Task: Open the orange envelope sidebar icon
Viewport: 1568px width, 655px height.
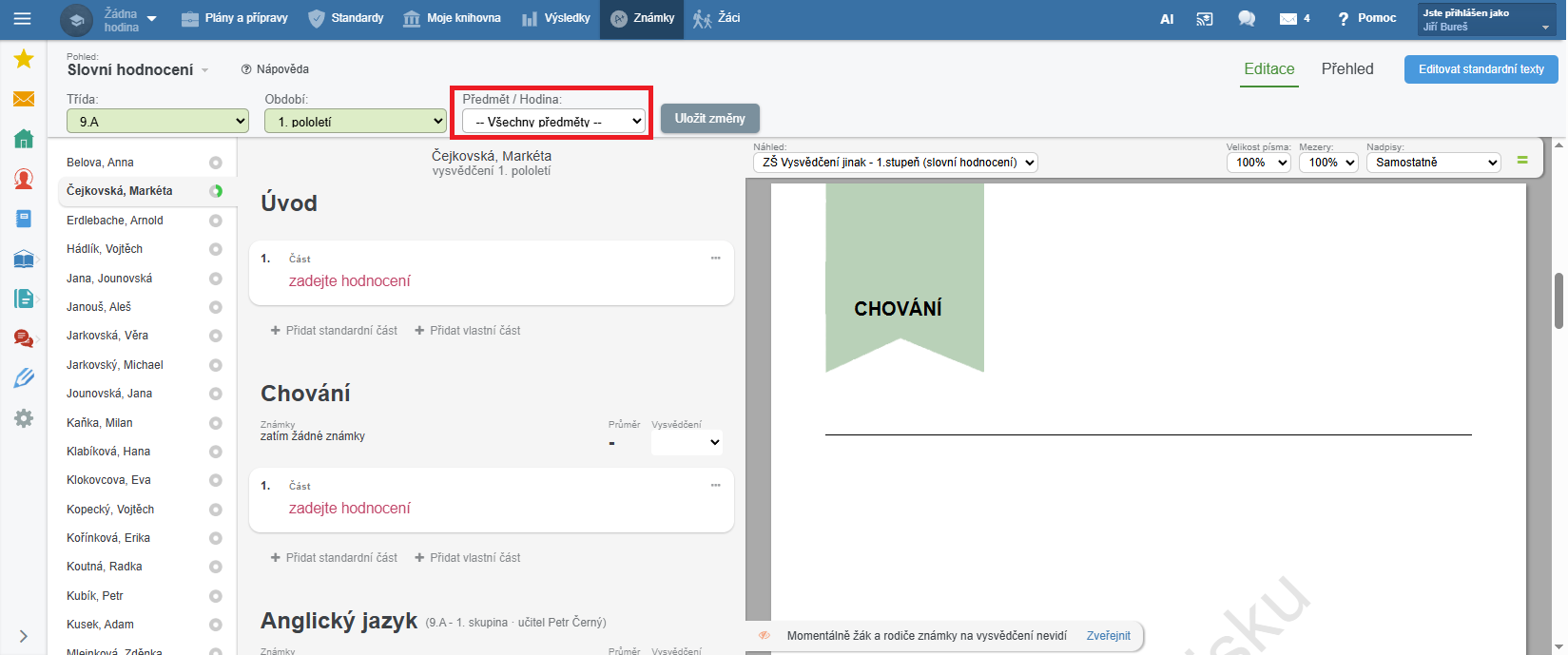Action: (24, 99)
